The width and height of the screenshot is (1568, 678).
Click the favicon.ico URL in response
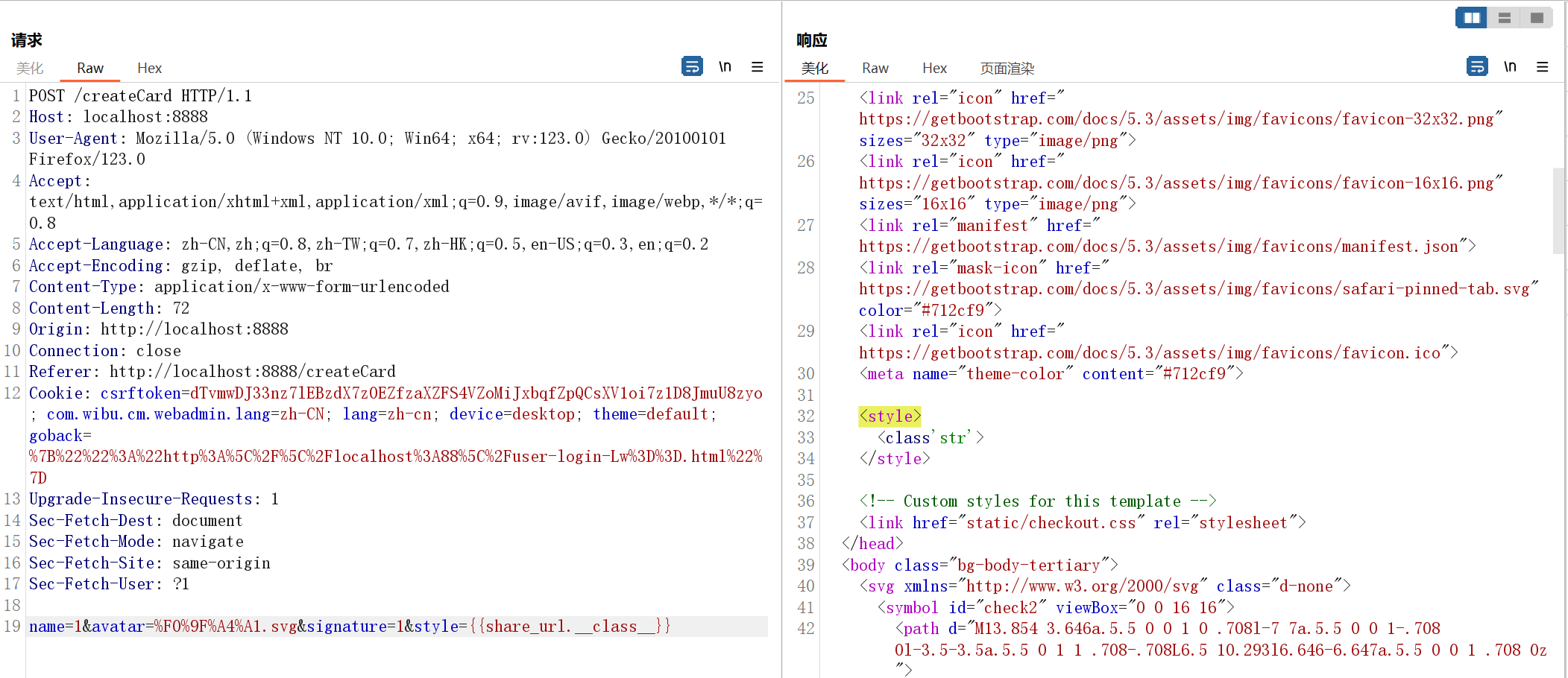pos(1150,352)
